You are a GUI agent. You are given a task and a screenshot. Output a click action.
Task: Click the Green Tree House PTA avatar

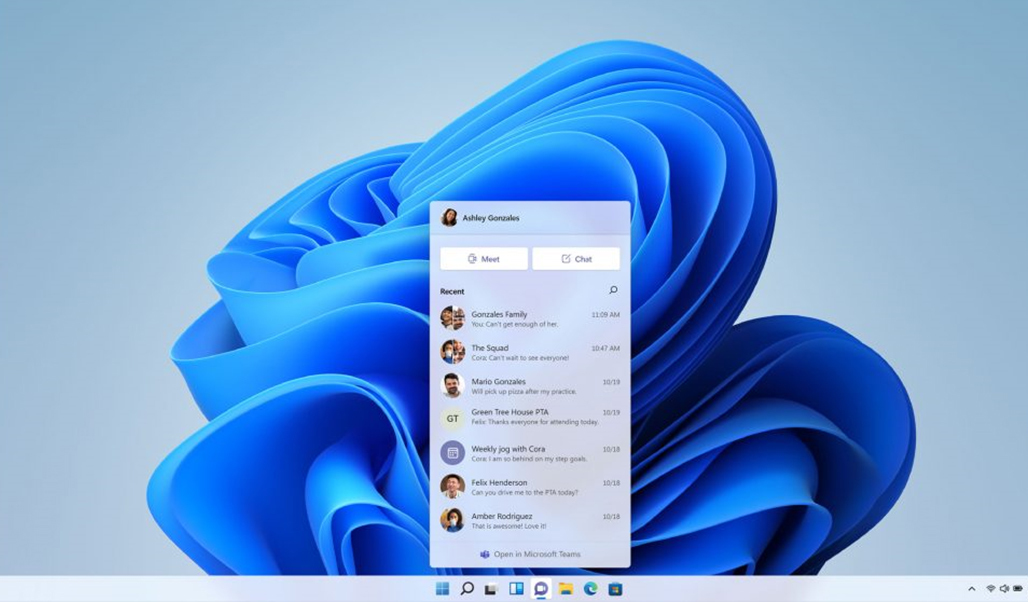[452, 419]
